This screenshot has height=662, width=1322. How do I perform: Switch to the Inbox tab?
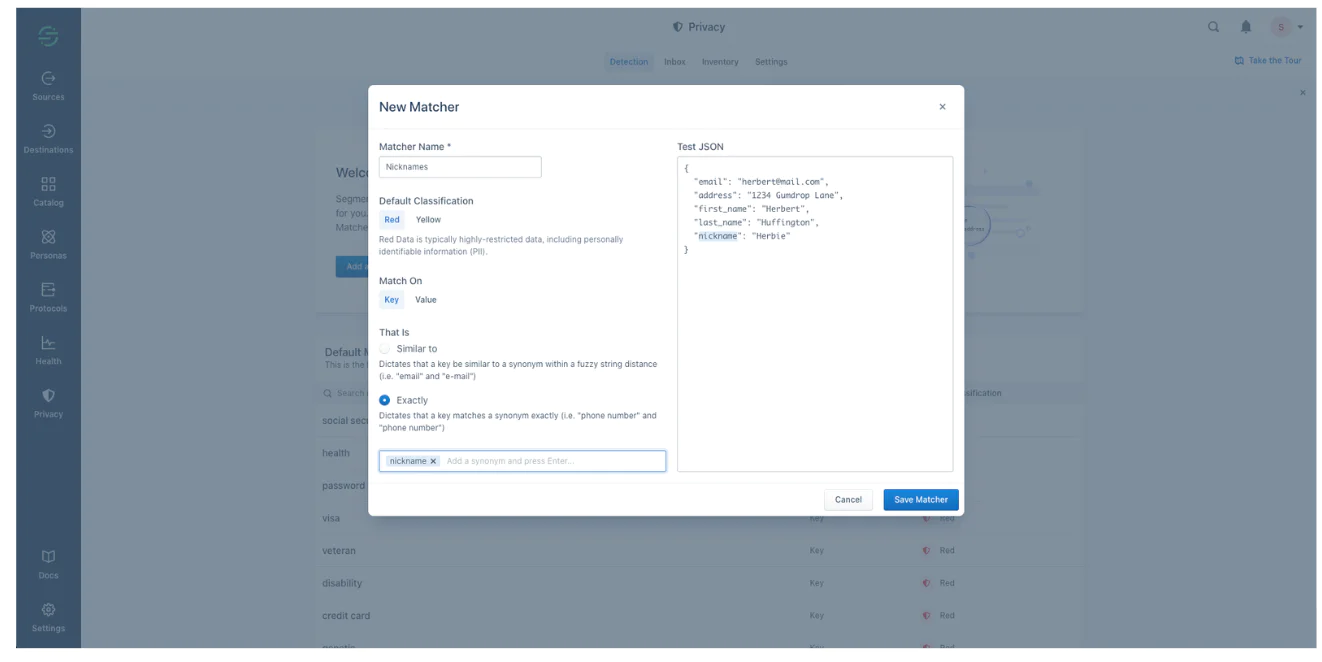pyautogui.click(x=674, y=61)
